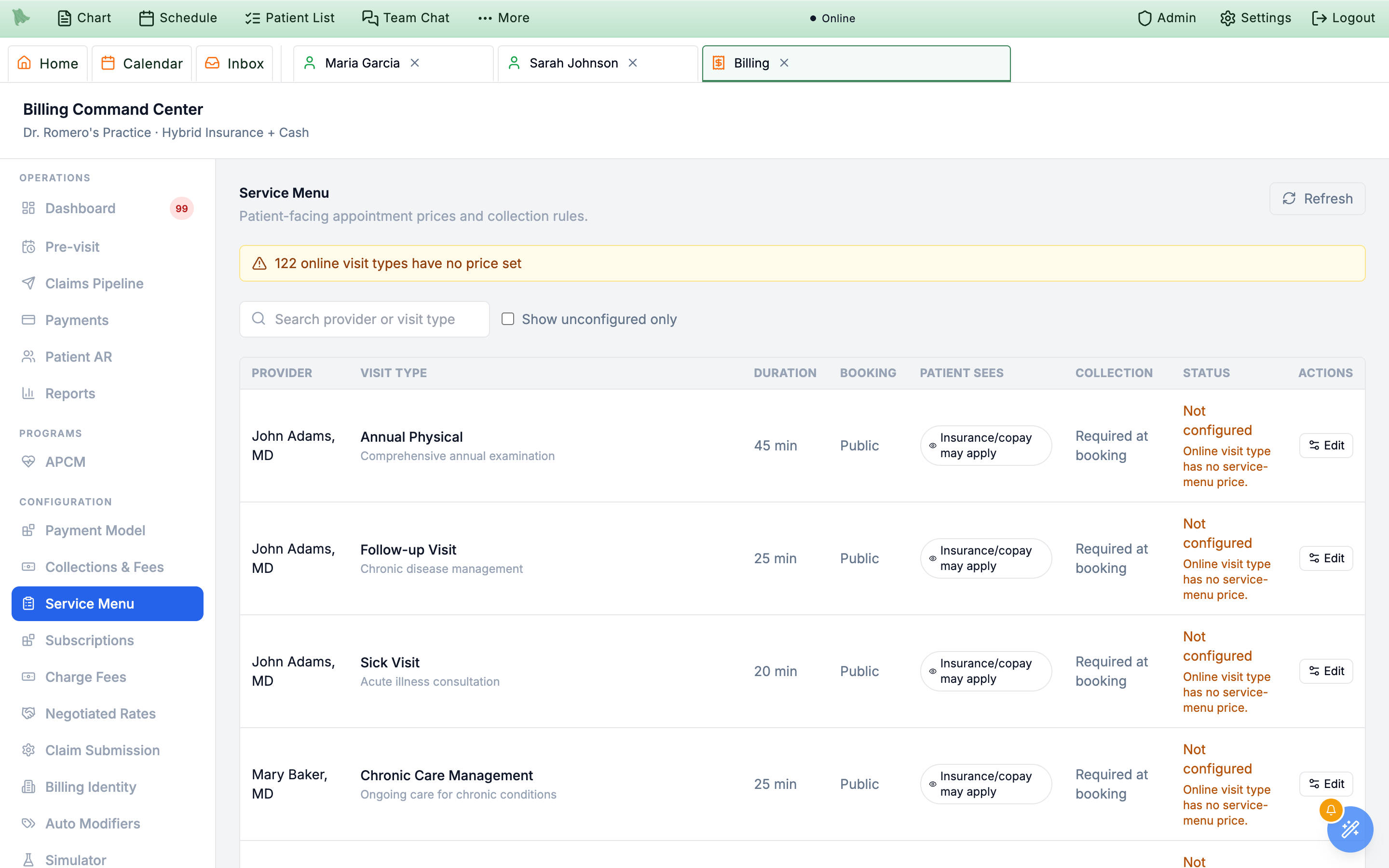
Task: Click the 99 badge on Dashboard
Action: [181, 208]
